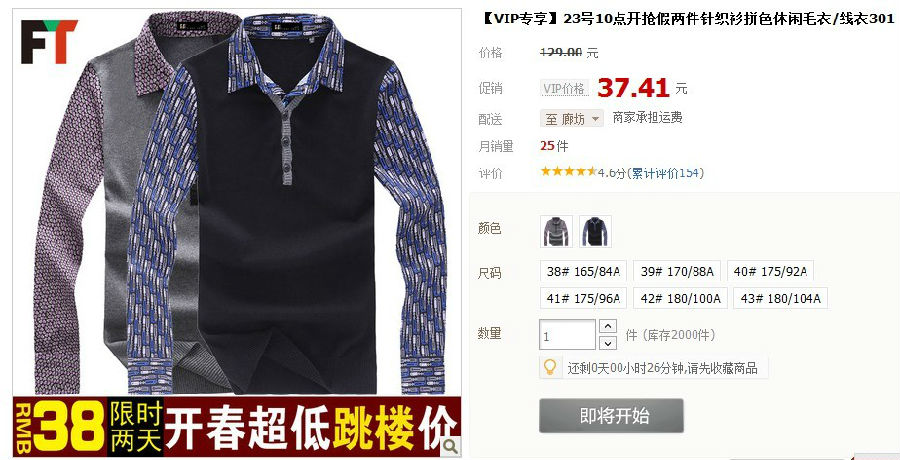Choose size 43# 180/104A
Screen dimensions: 900x460
[x=781, y=298]
